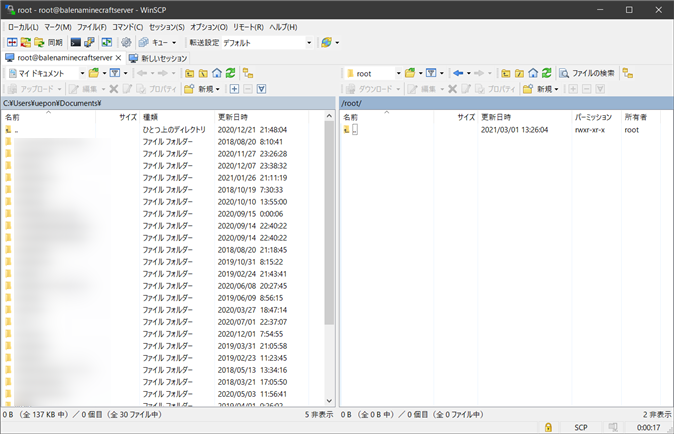Refresh the remote panel
Viewport: 674px width, 434px height.
547,73
